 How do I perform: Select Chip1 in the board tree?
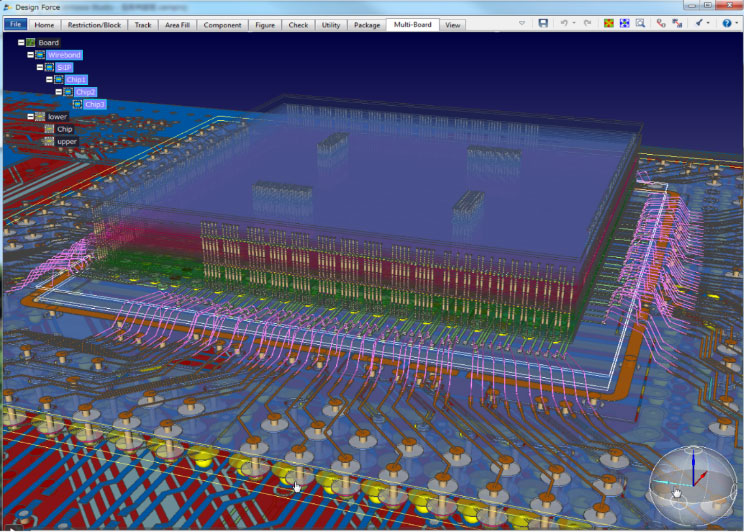click(x=76, y=79)
